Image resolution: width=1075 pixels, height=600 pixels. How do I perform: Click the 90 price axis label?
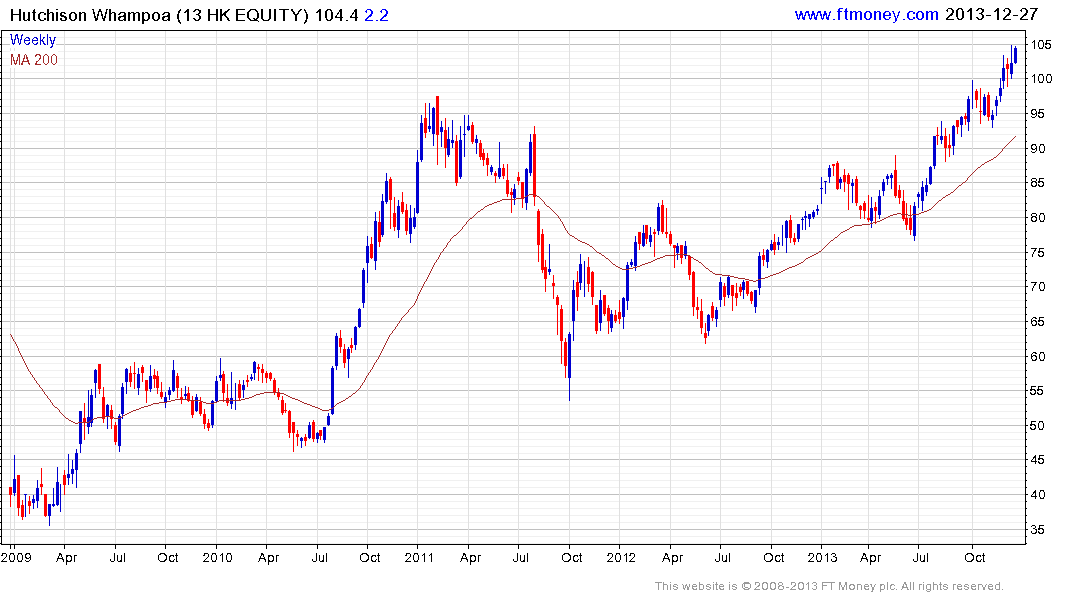point(1038,149)
